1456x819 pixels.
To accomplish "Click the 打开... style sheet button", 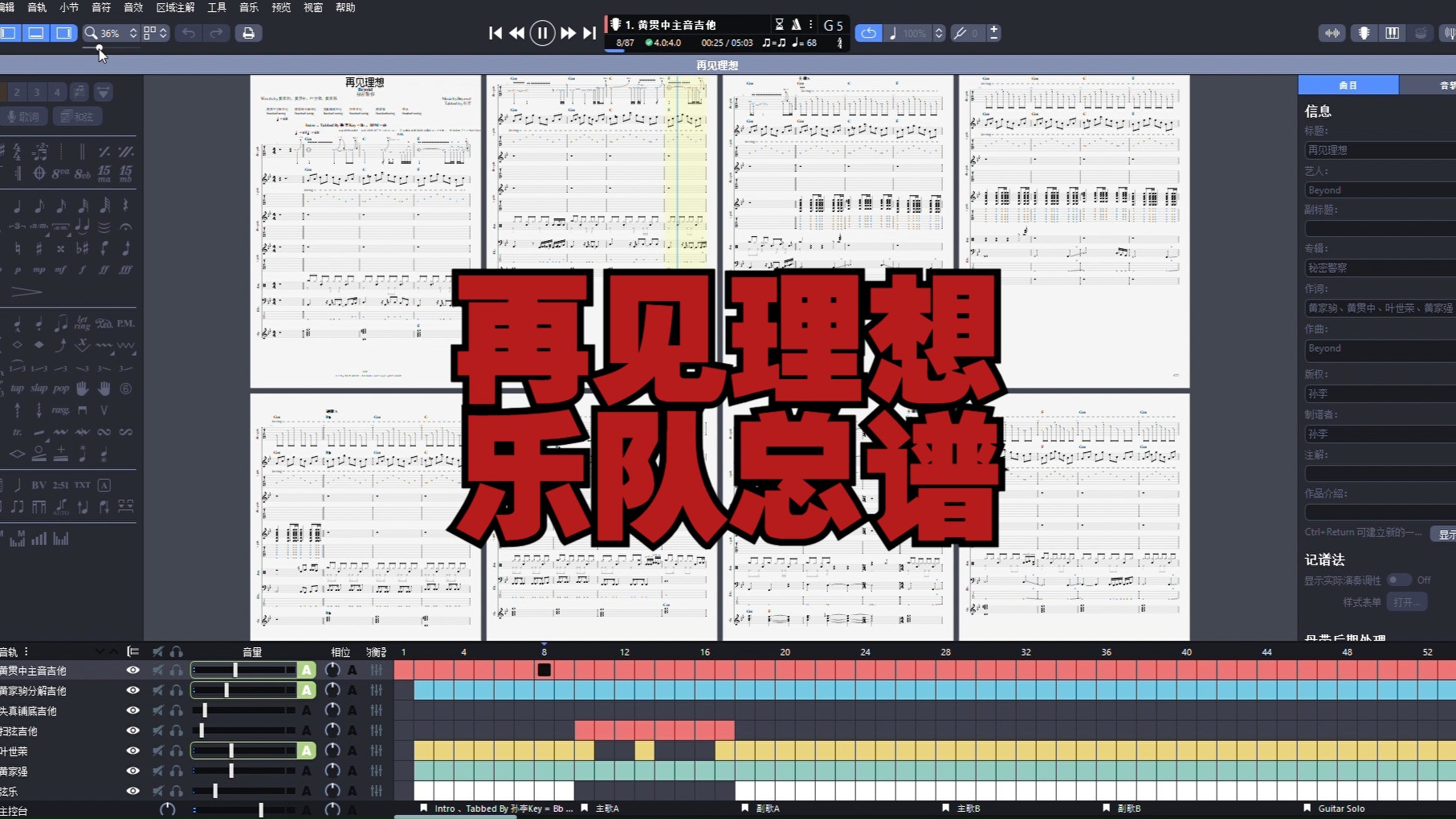I will tap(1406, 602).
